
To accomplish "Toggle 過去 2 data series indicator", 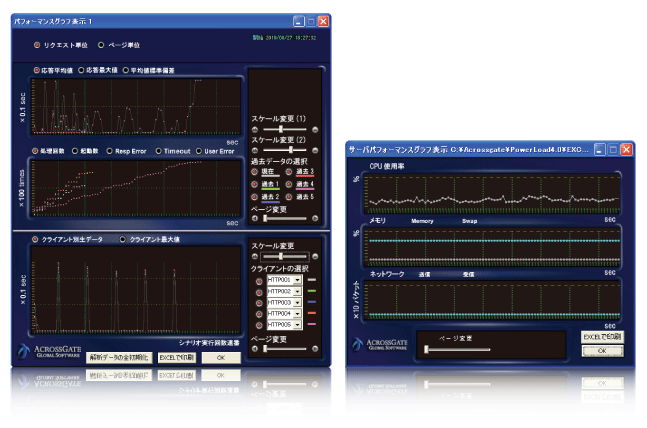I will point(255,197).
